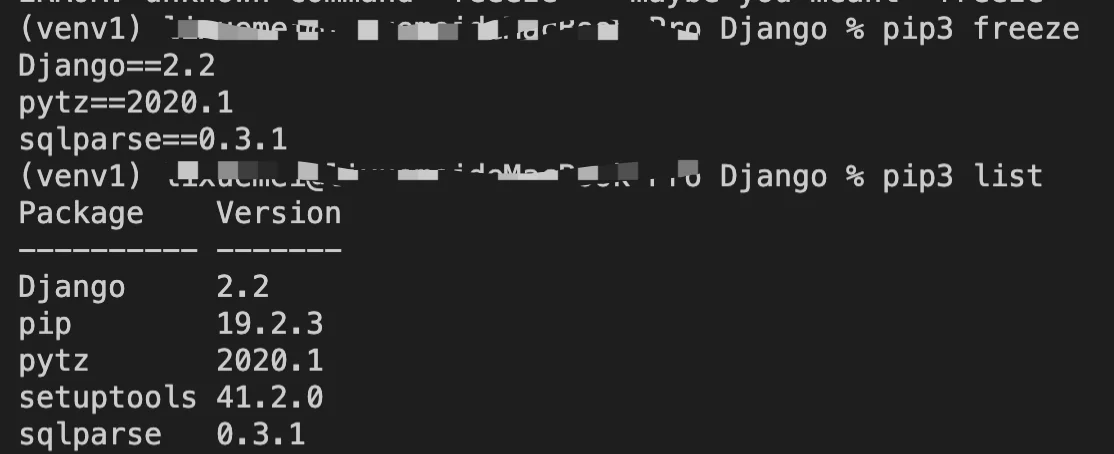Click the pip3 freeze command text
Image resolution: width=1114 pixels, height=454 pixels.
click(980, 31)
